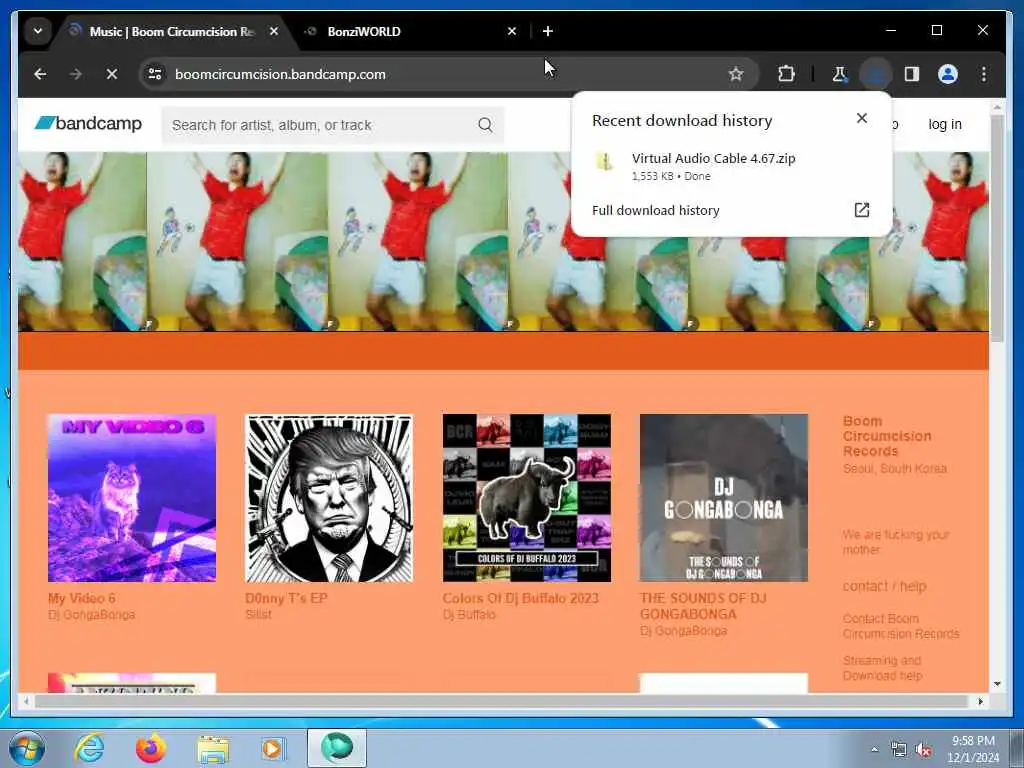Click the search magnifier icon
Viewport: 1024px width, 768px height.
coord(485,125)
